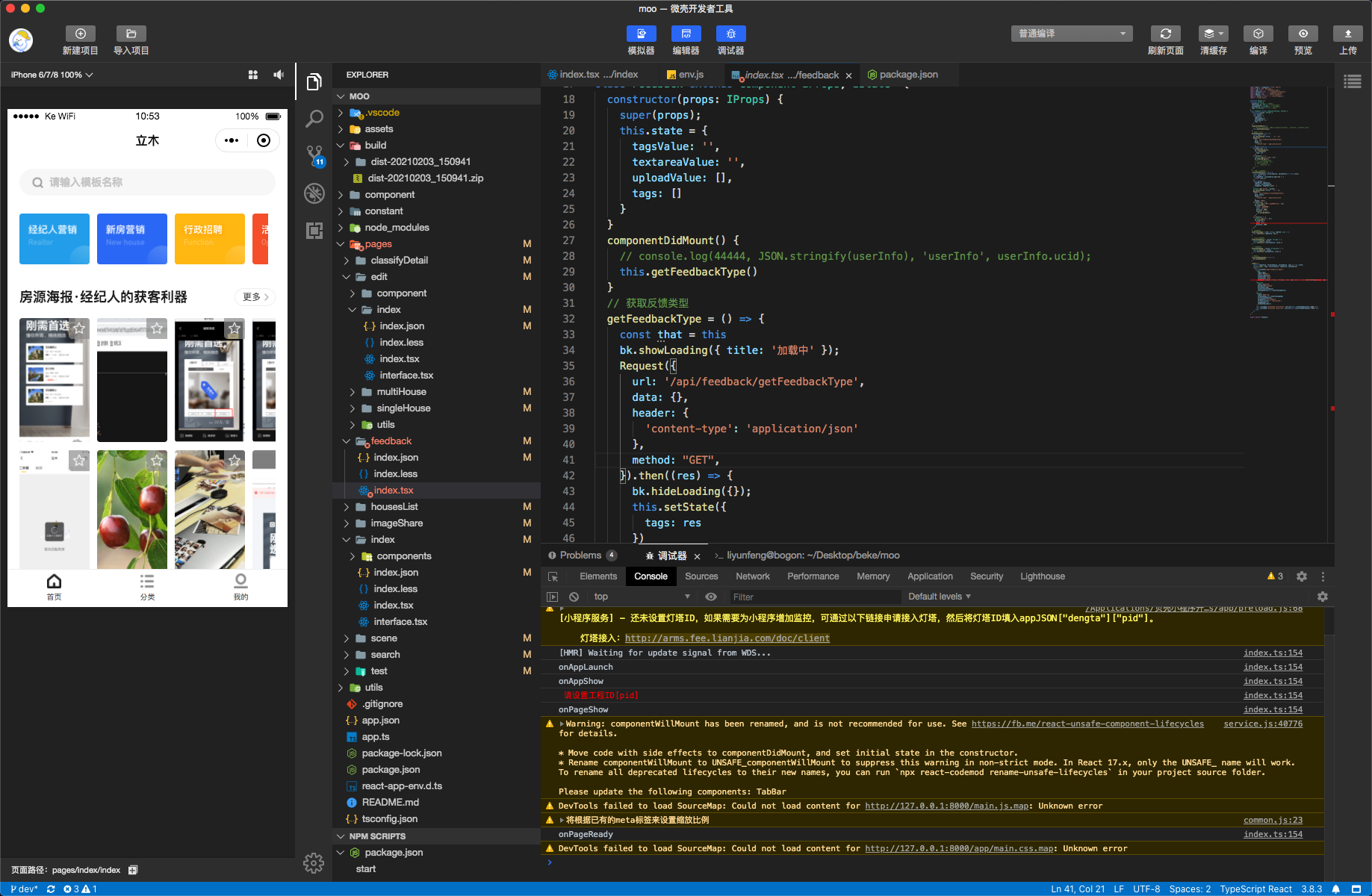Screen dimensions: 1372x896
Task: Open the Run and Debug activity icon
Action: 314,193
